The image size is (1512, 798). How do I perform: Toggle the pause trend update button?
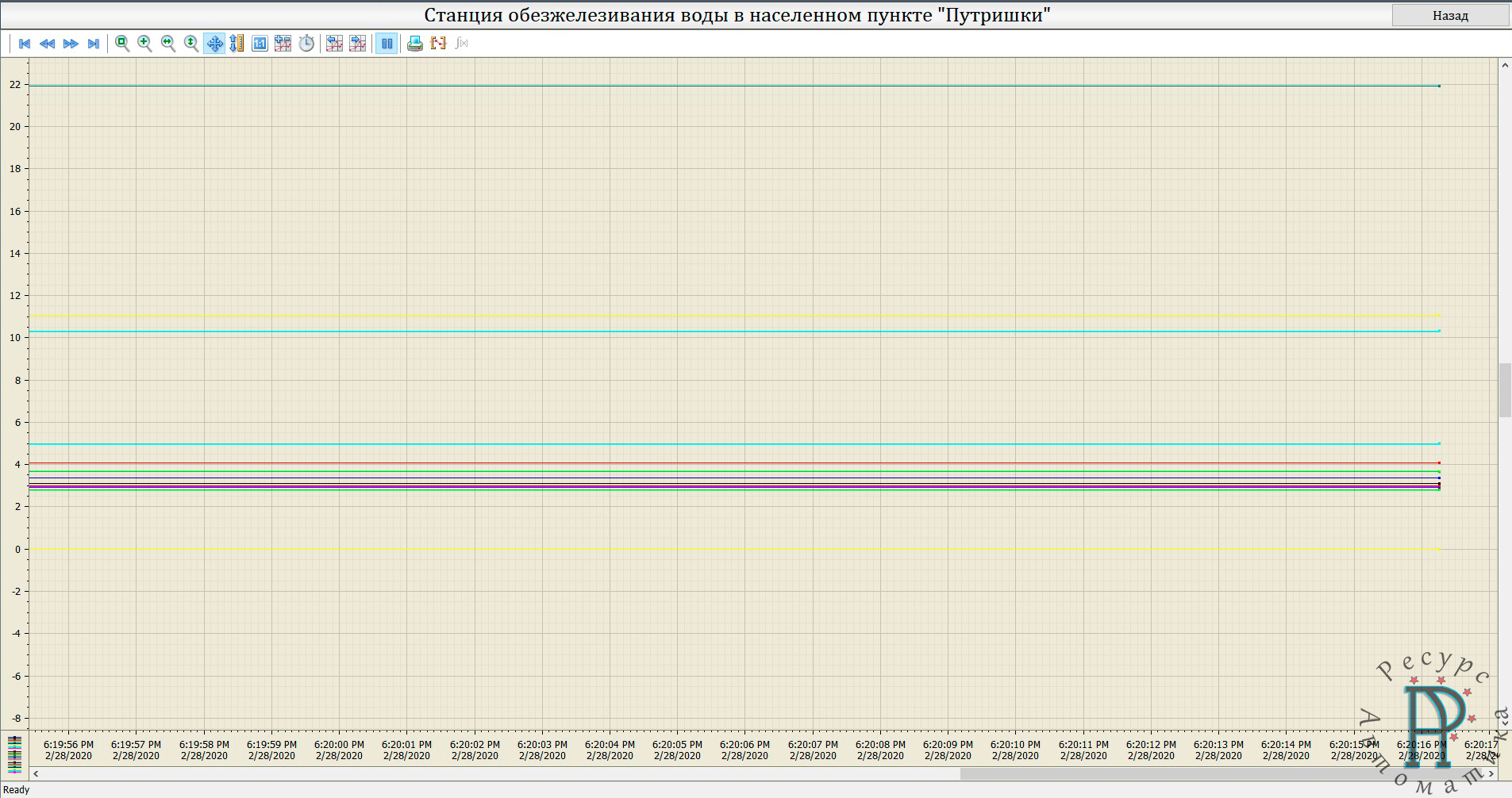coord(387,44)
